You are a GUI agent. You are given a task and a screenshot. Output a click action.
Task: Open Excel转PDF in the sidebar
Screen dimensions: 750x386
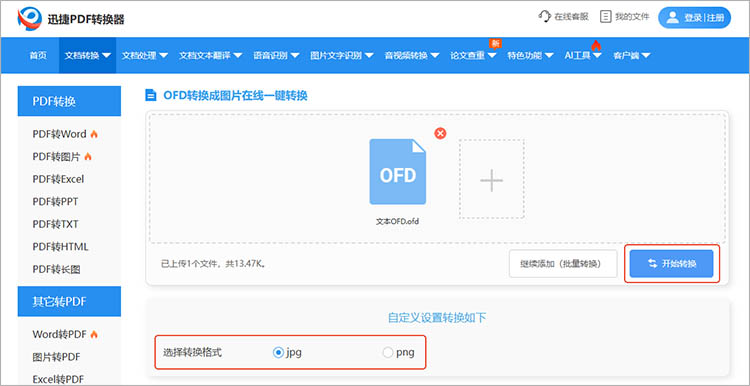pos(58,379)
